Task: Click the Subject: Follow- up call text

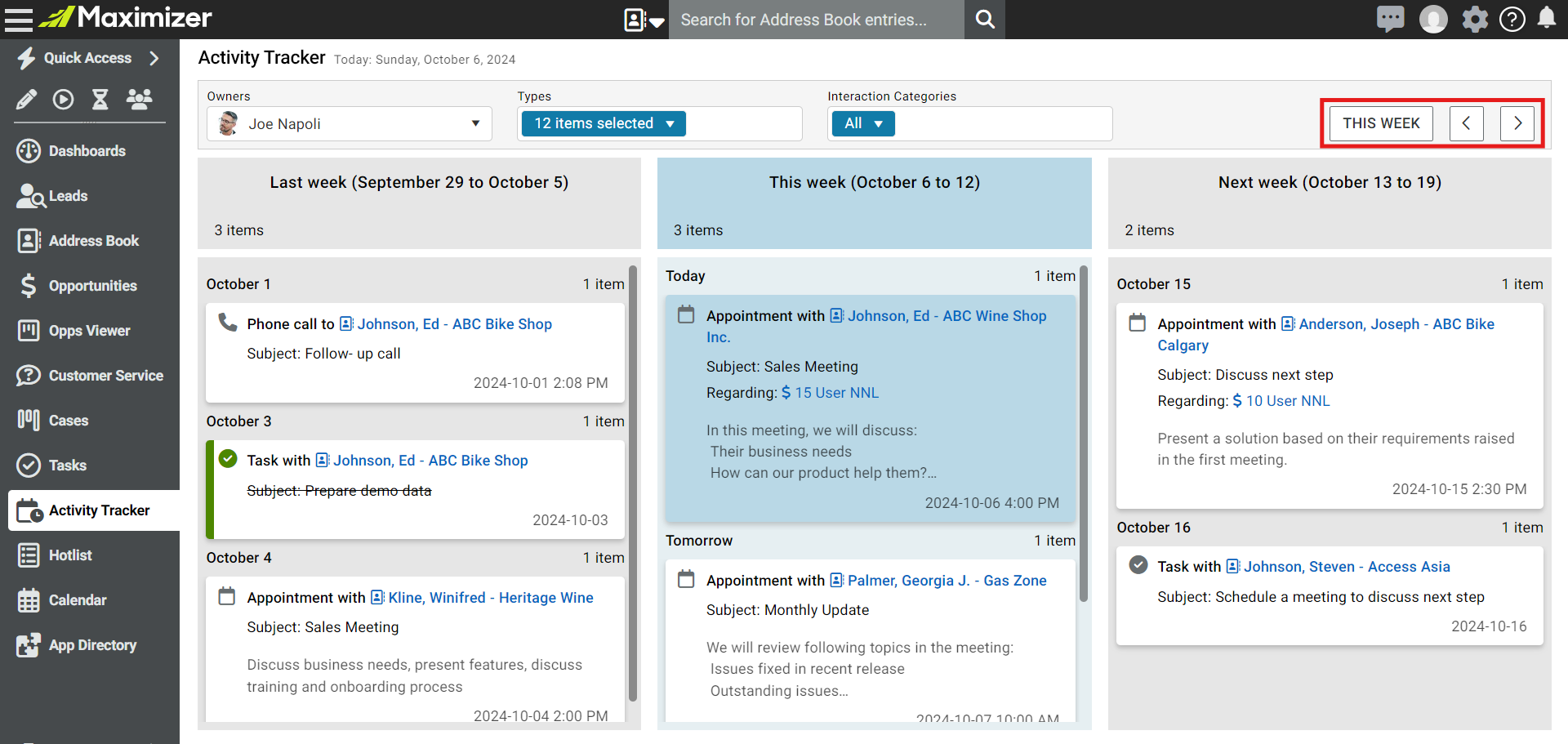Action: 323,354
